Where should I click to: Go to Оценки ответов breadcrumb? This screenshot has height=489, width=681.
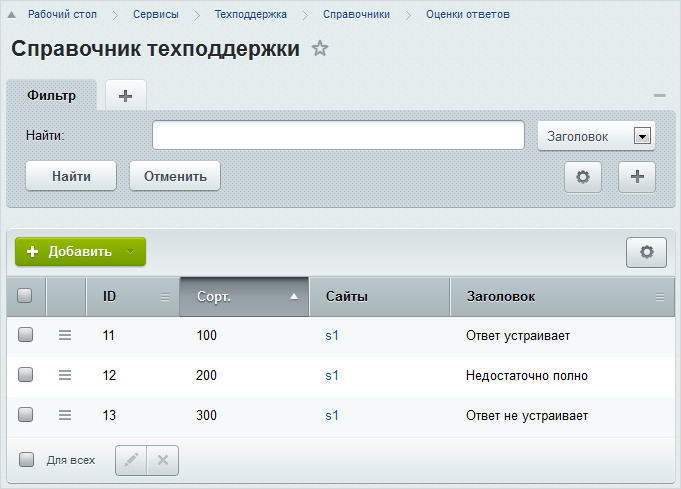468,14
